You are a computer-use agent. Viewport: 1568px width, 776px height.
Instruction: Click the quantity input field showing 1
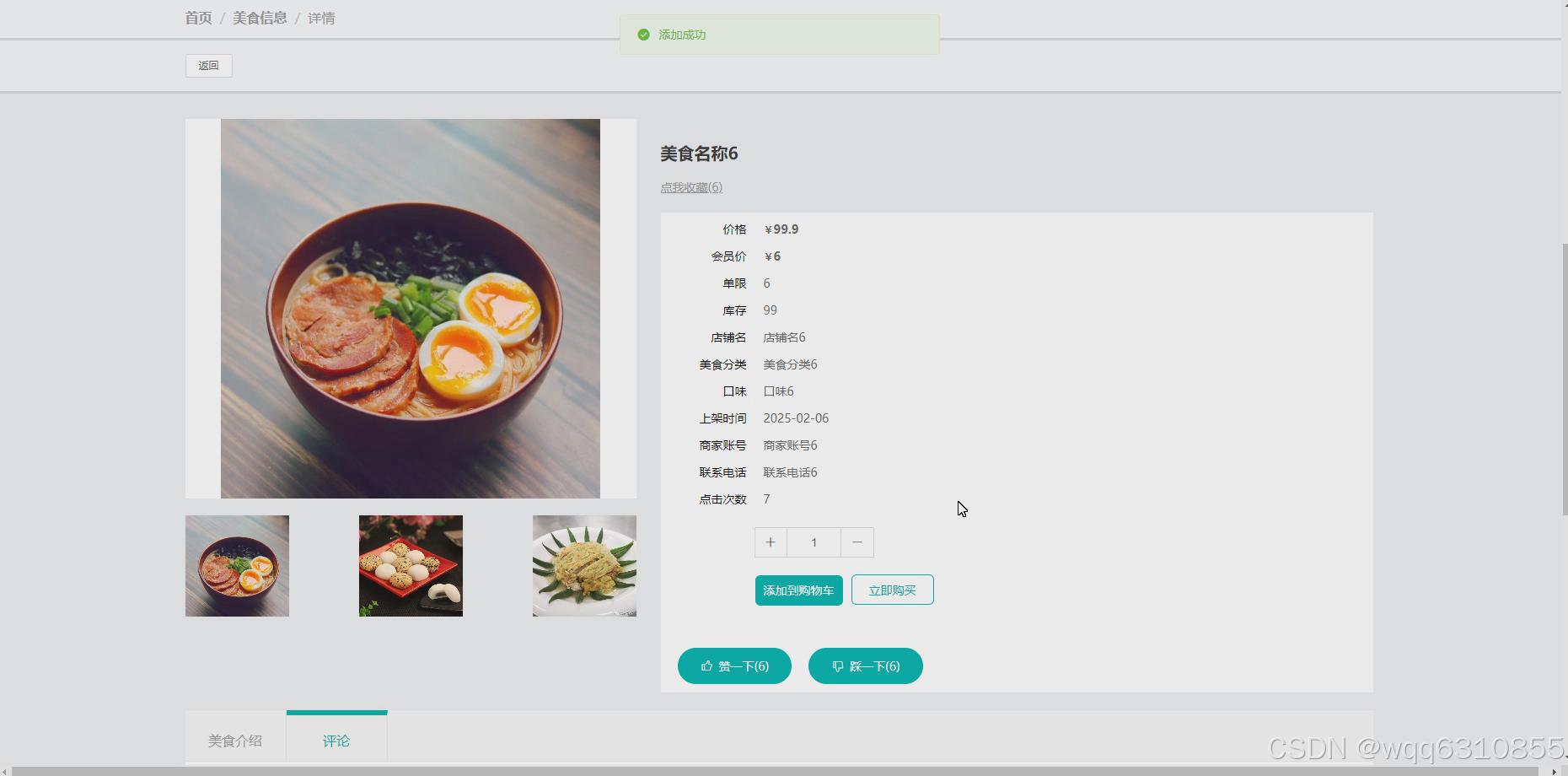tap(813, 542)
